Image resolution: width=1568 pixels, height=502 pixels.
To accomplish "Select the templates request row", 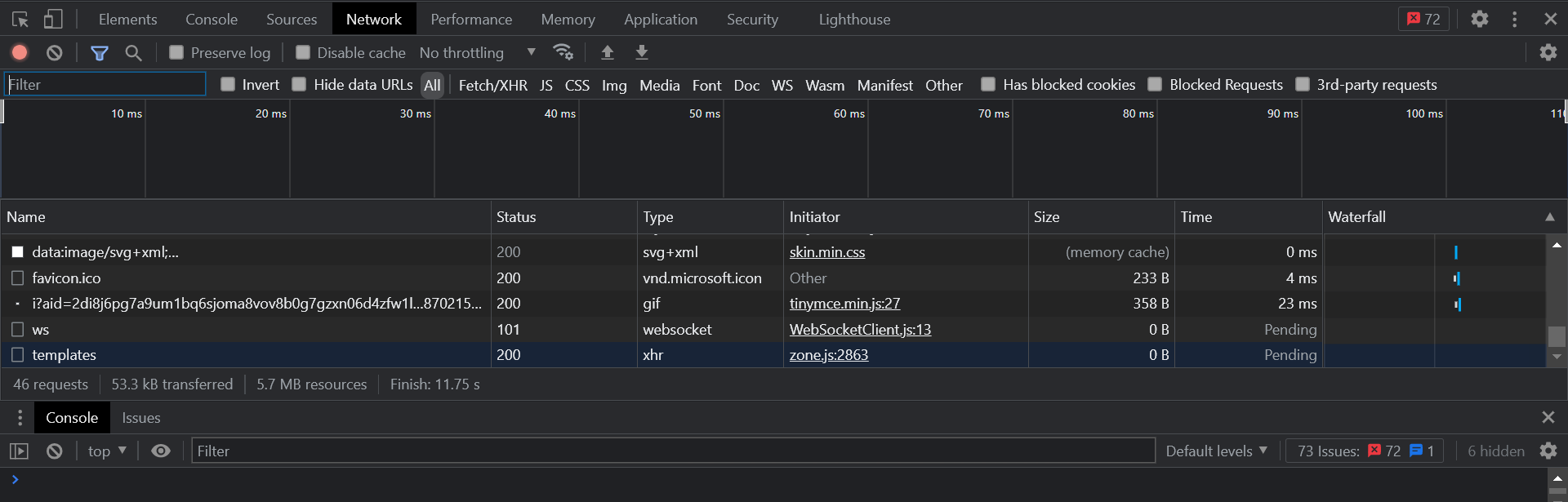I will click(x=773, y=355).
